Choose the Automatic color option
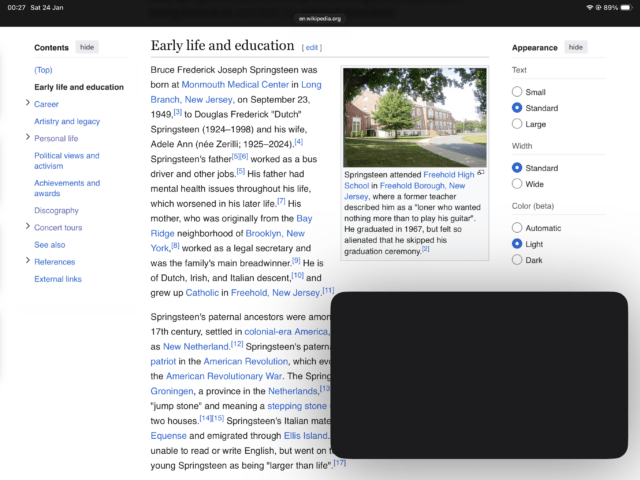This screenshot has width=640, height=480. [517, 228]
